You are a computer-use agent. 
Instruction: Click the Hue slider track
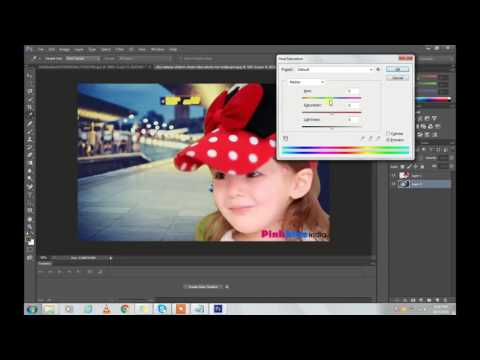(331, 98)
